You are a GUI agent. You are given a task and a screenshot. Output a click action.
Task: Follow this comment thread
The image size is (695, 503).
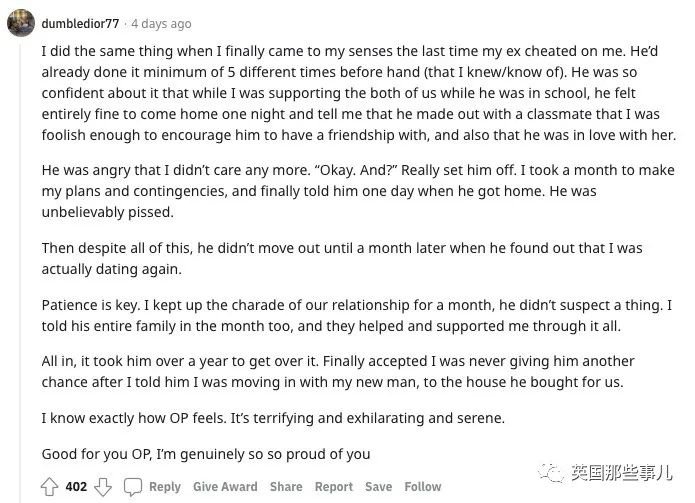click(x=423, y=487)
